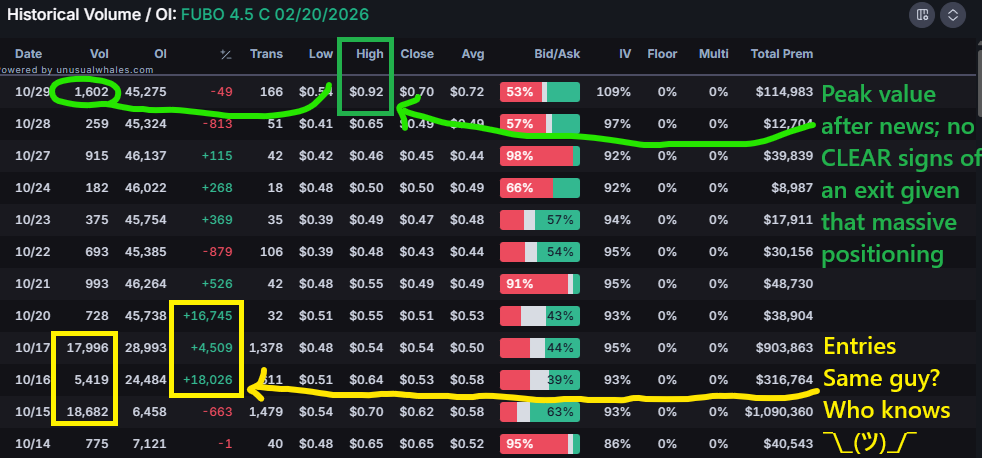Screen dimensions: 982x458
Task: Sort table by Low column header
Action: 321,54
